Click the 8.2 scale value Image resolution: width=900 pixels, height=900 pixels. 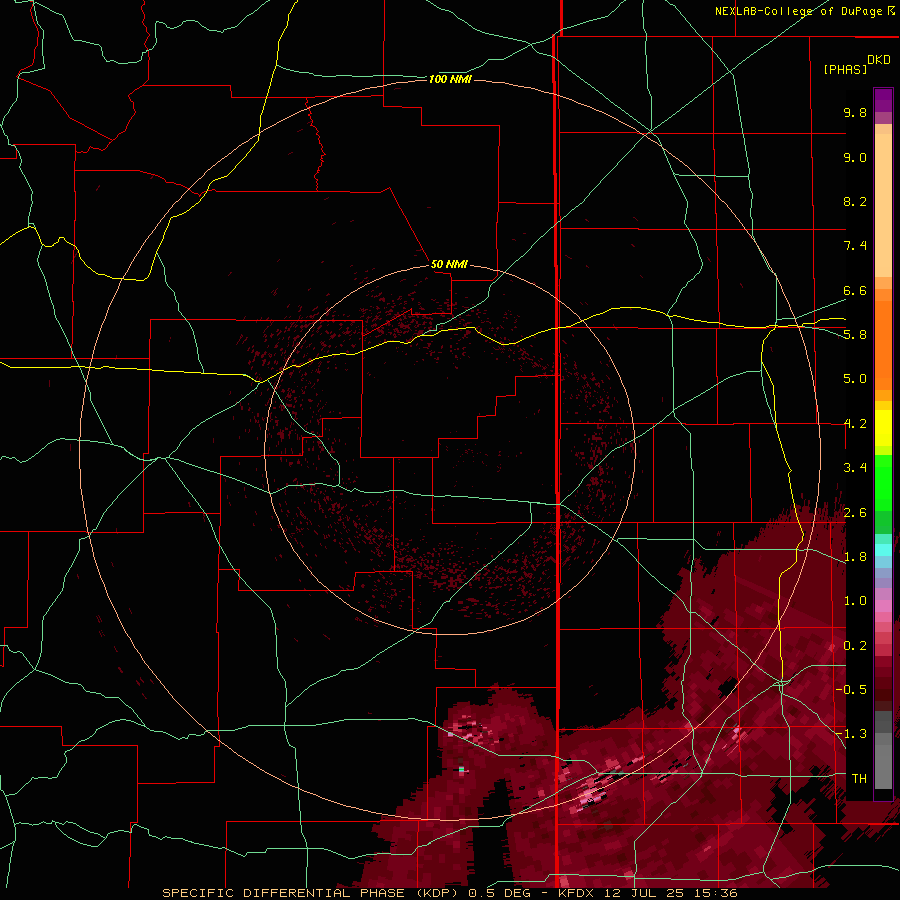(855, 201)
